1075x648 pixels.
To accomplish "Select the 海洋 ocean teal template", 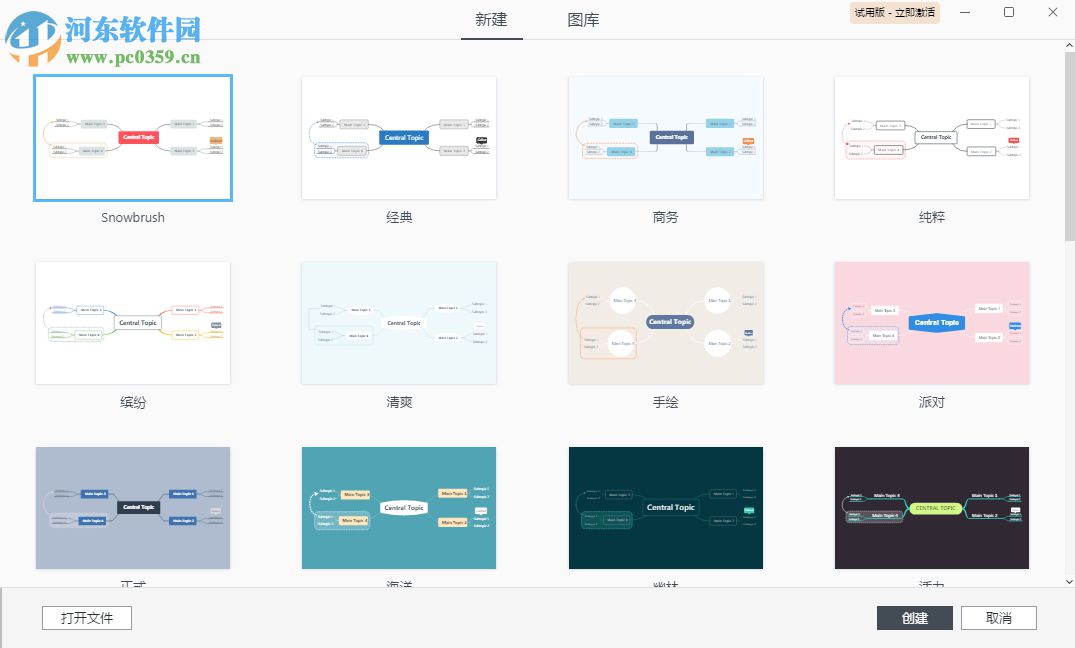I will [x=399, y=508].
